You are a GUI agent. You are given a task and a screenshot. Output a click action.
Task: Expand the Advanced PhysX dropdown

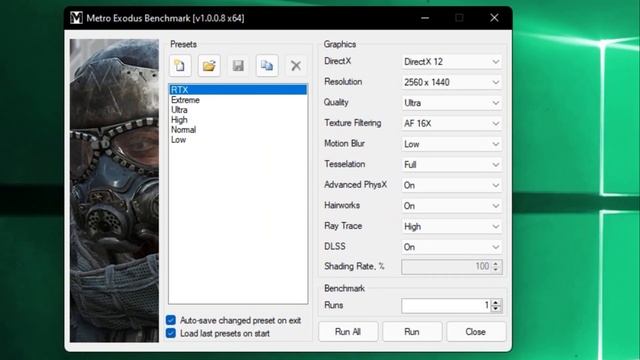(452, 185)
